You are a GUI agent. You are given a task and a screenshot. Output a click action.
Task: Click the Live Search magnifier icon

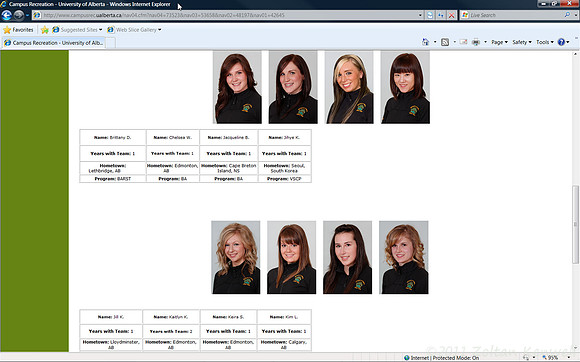(567, 15)
